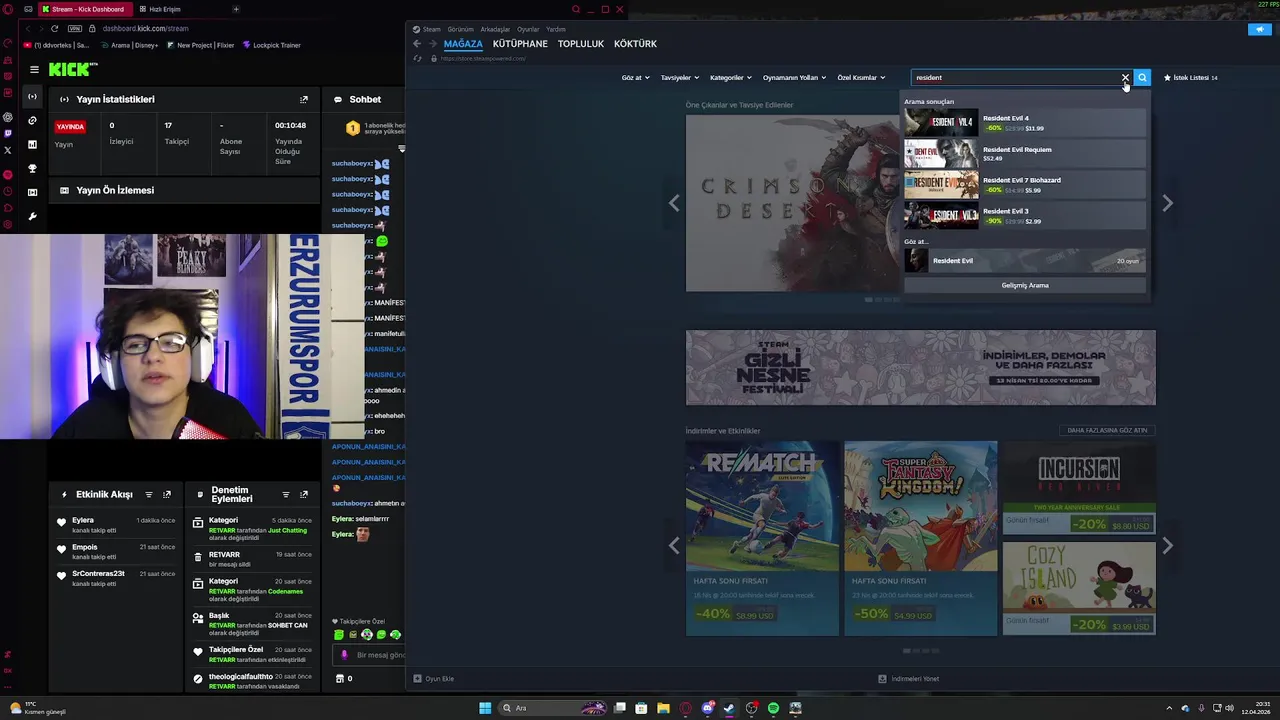Open the trophy icon in Kick sidebar

click(32, 169)
